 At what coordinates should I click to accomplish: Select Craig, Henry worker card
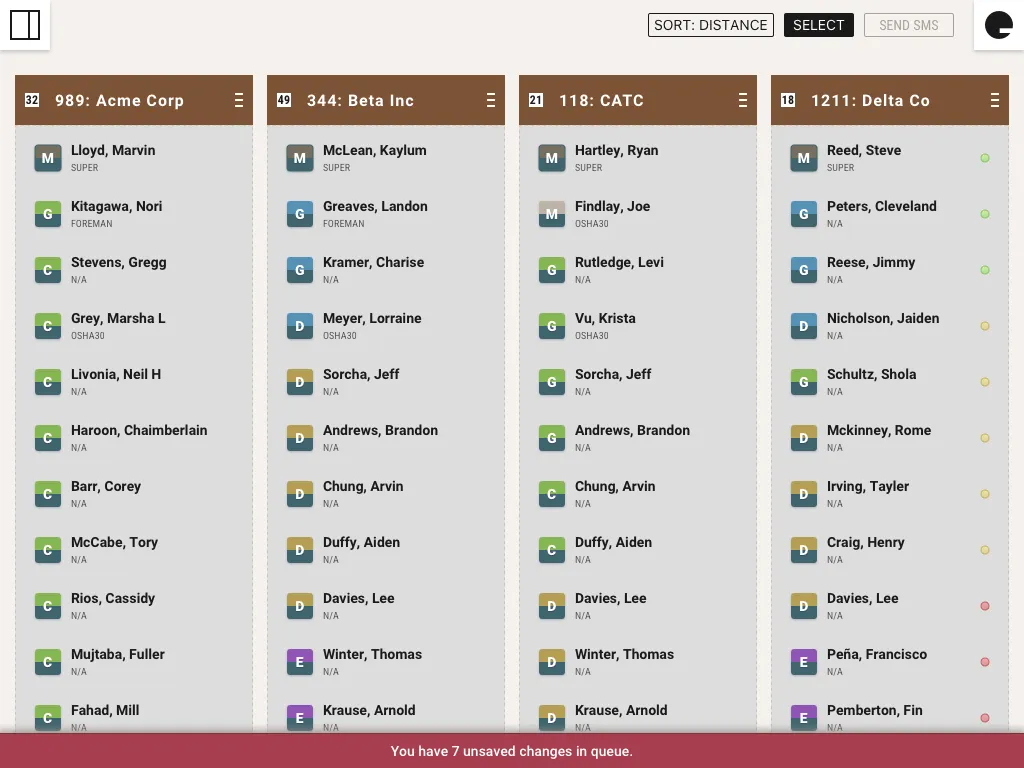tap(890, 550)
